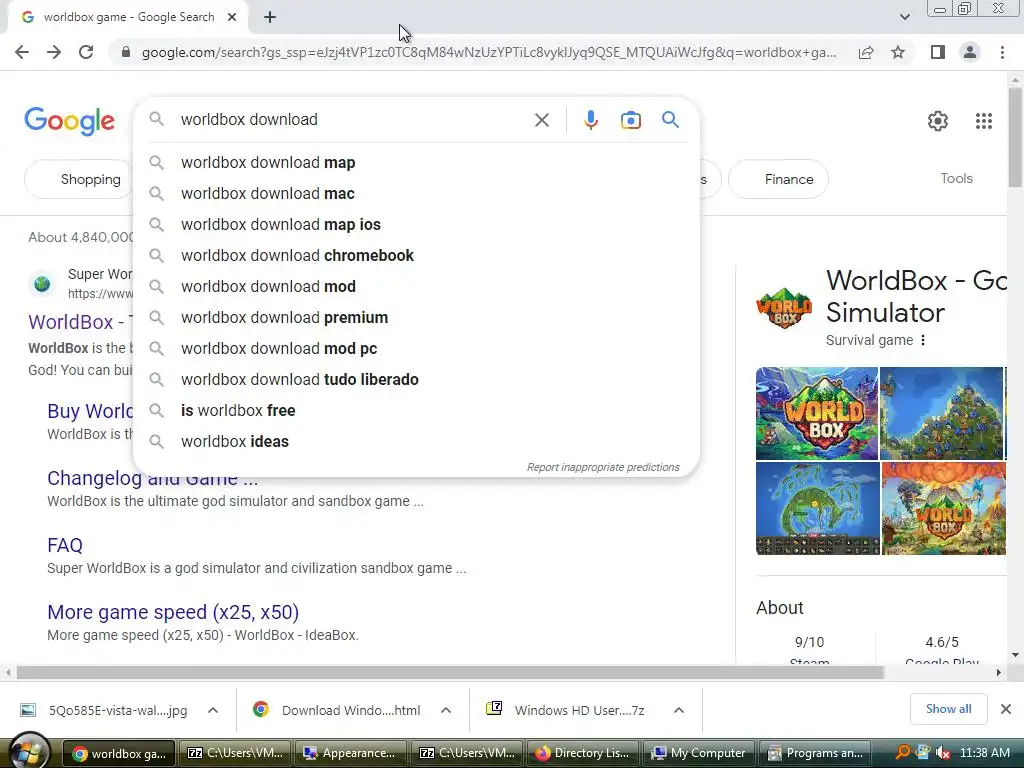Pick the worldbox download tudo liberado suggestion

click(x=416, y=379)
